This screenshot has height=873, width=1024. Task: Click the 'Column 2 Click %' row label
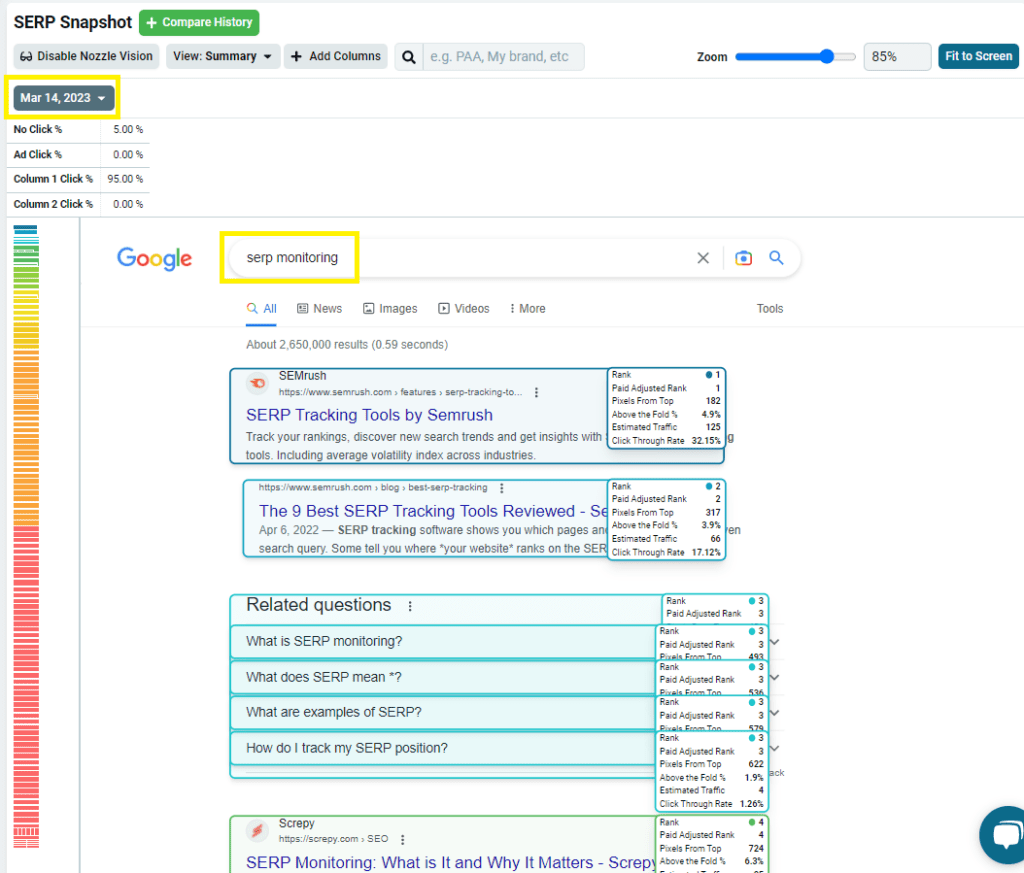(53, 204)
